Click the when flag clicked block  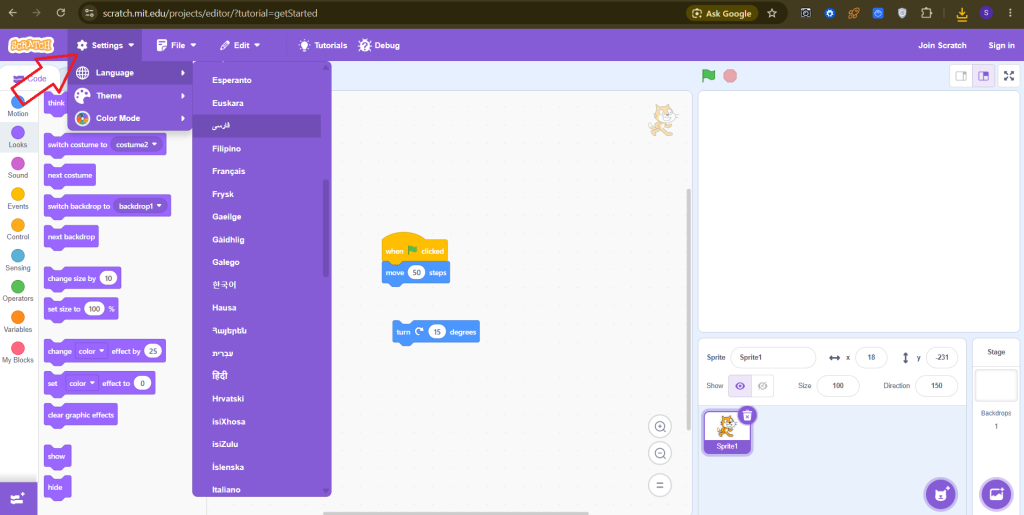pos(415,248)
